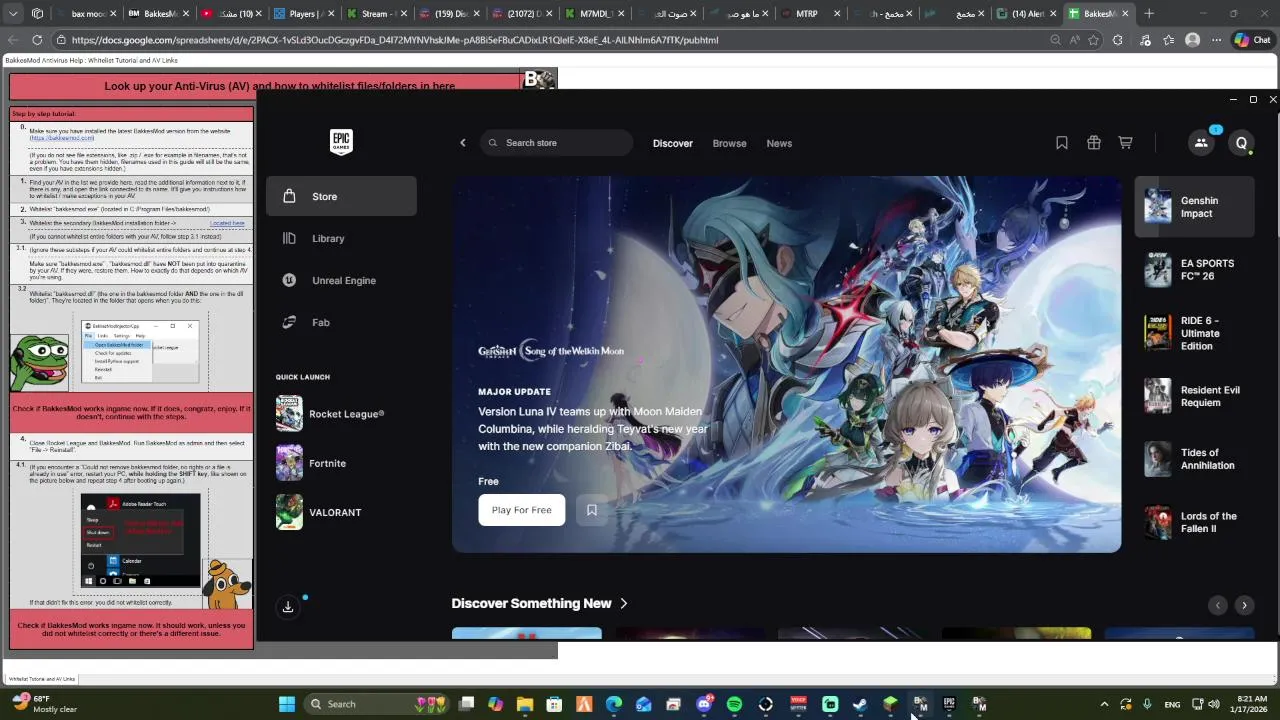This screenshot has width=1280, height=720.
Task: Open the gift icon in Epic header
Action: (x=1094, y=143)
